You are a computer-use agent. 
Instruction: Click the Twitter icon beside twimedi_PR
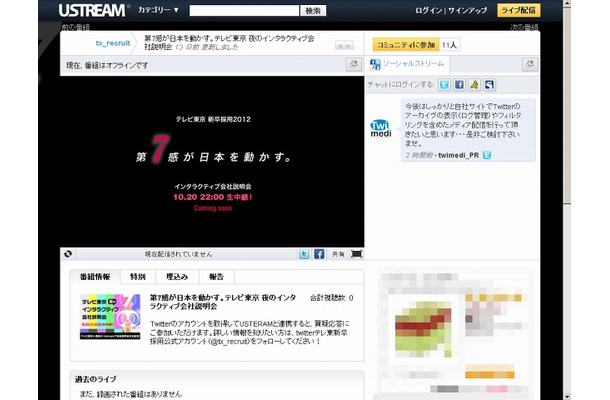[487, 155]
